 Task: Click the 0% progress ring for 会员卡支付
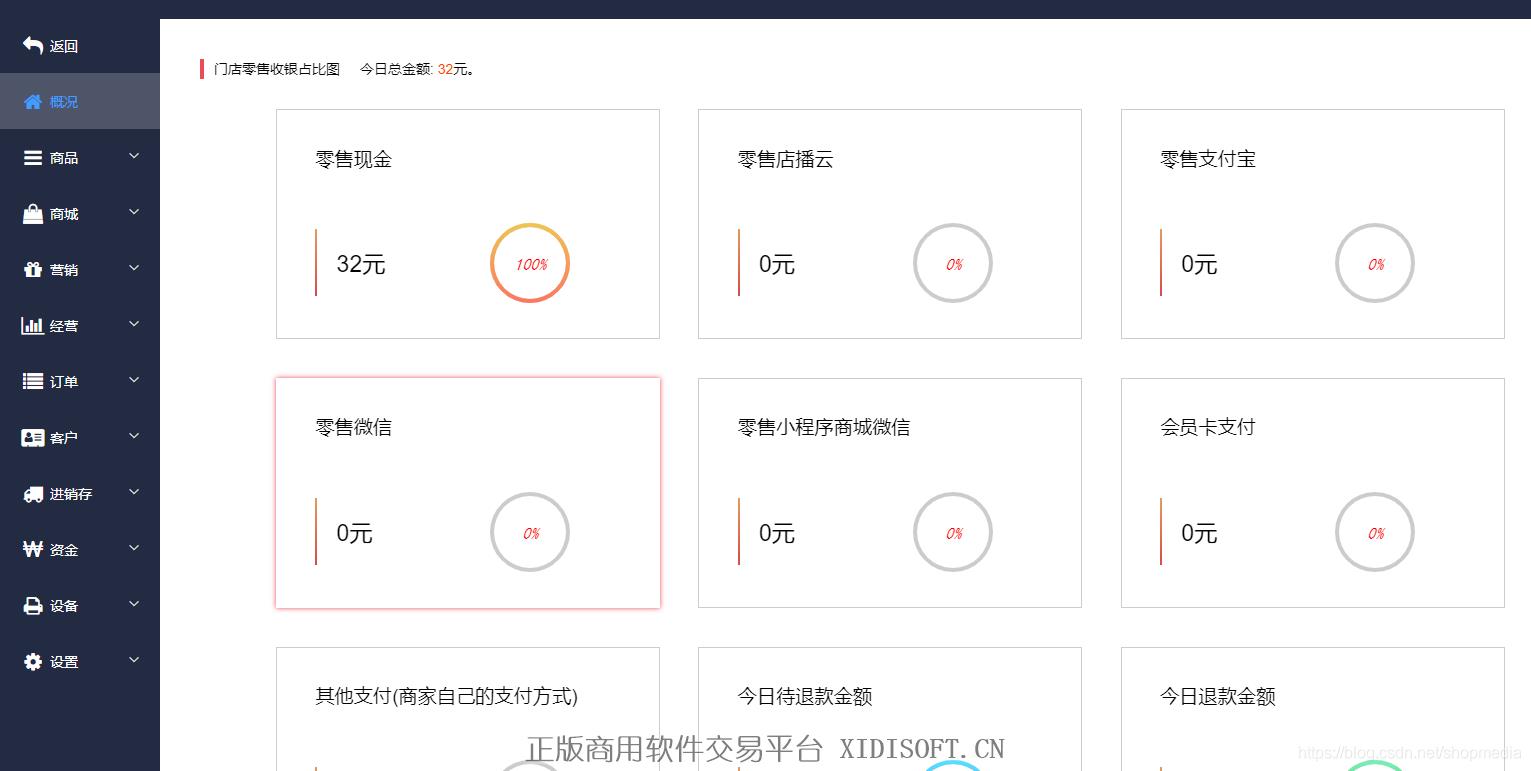[1375, 533]
